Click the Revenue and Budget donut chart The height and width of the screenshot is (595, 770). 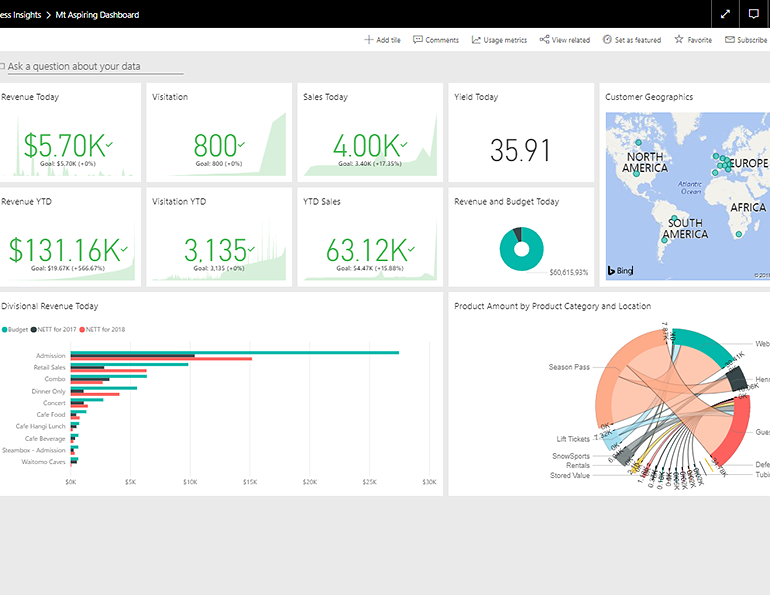521,249
